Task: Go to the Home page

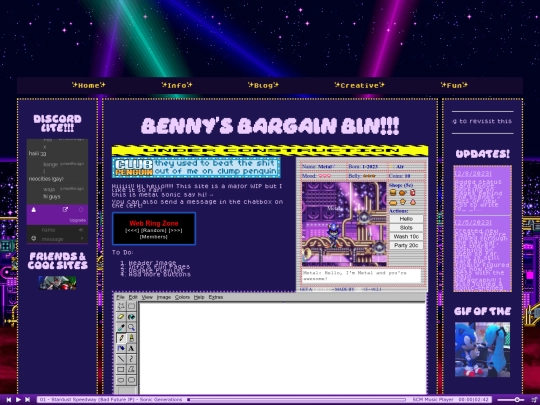Action: pyautogui.click(x=89, y=85)
